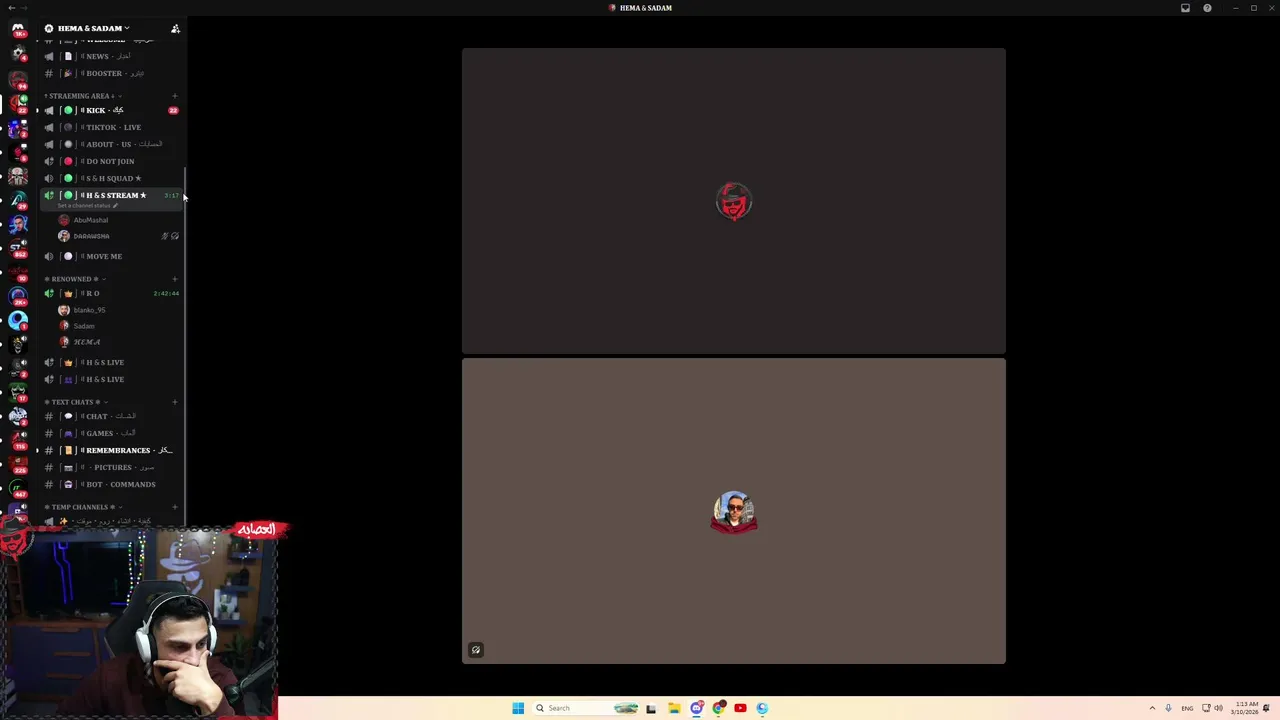The image size is (1280, 720).
Task: Open the server with 862 badge
Action: pyautogui.click(x=18, y=247)
